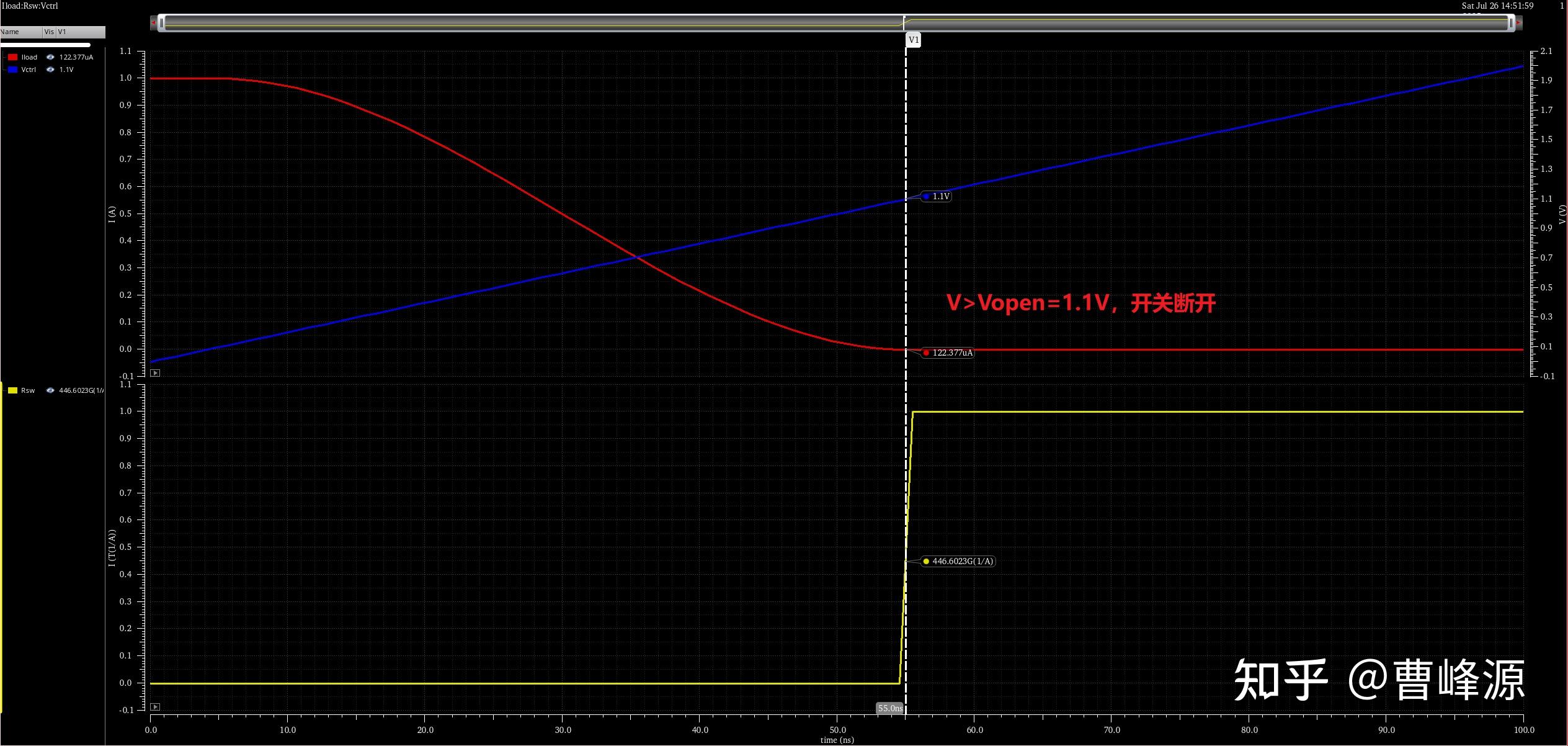Viewport: 1568px width, 746px height.
Task: Toggle visibility eye for Vctrl signal
Action: [50, 70]
